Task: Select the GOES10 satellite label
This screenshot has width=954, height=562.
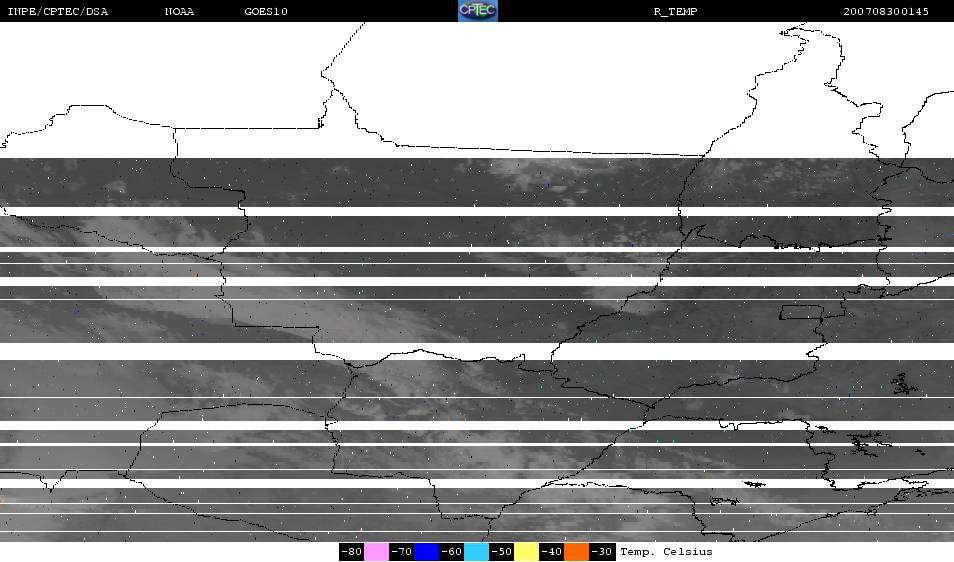Action: click(266, 12)
